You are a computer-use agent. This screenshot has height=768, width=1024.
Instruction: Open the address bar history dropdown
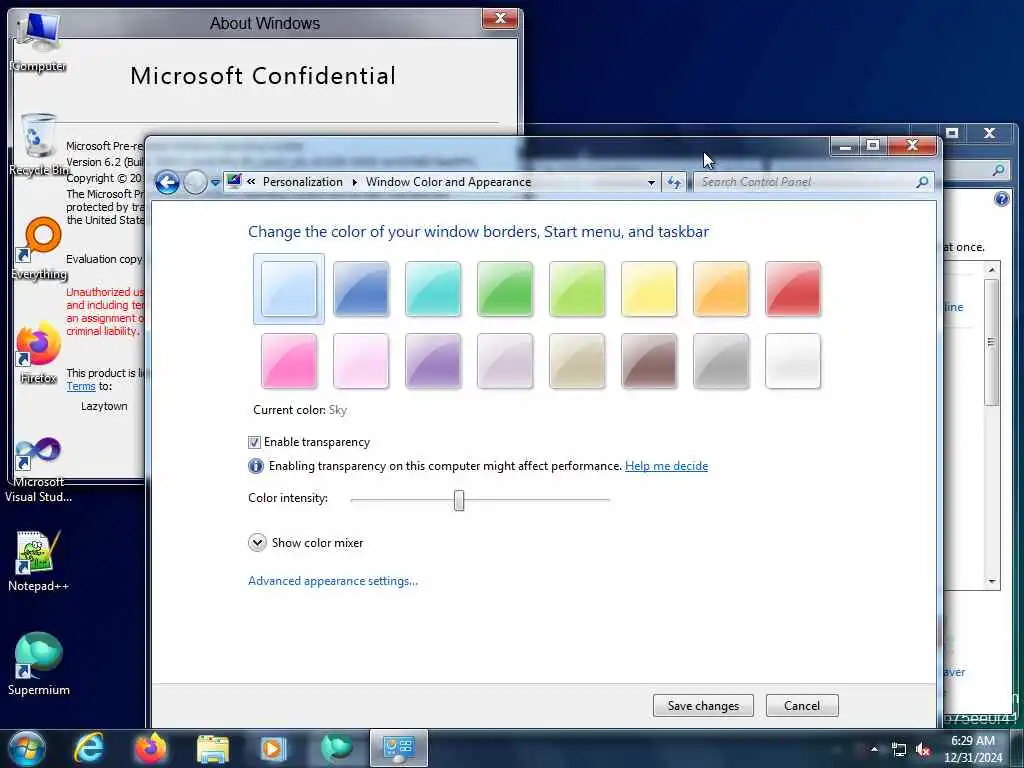[x=650, y=182]
